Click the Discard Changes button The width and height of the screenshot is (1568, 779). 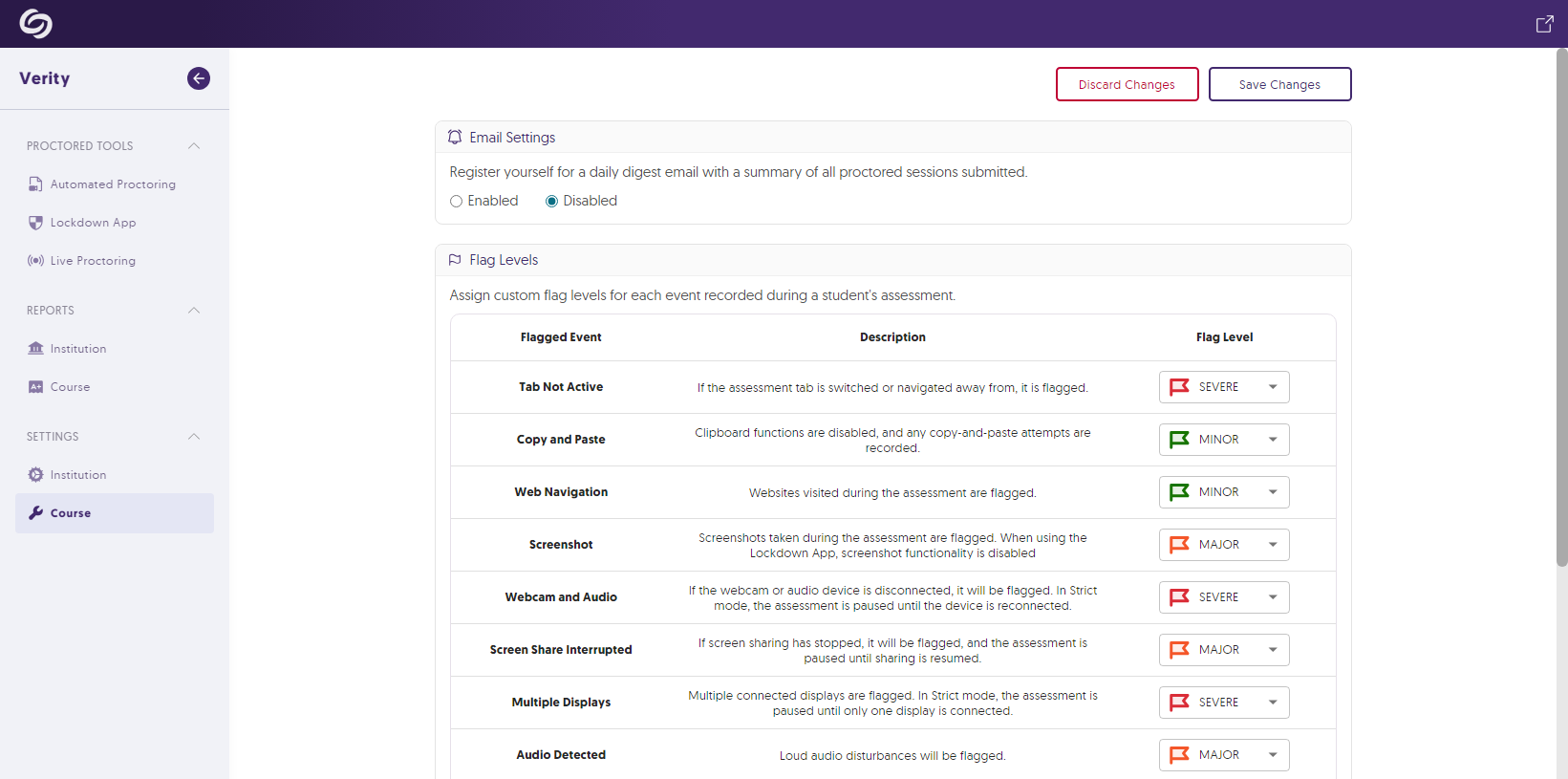pos(1127,84)
